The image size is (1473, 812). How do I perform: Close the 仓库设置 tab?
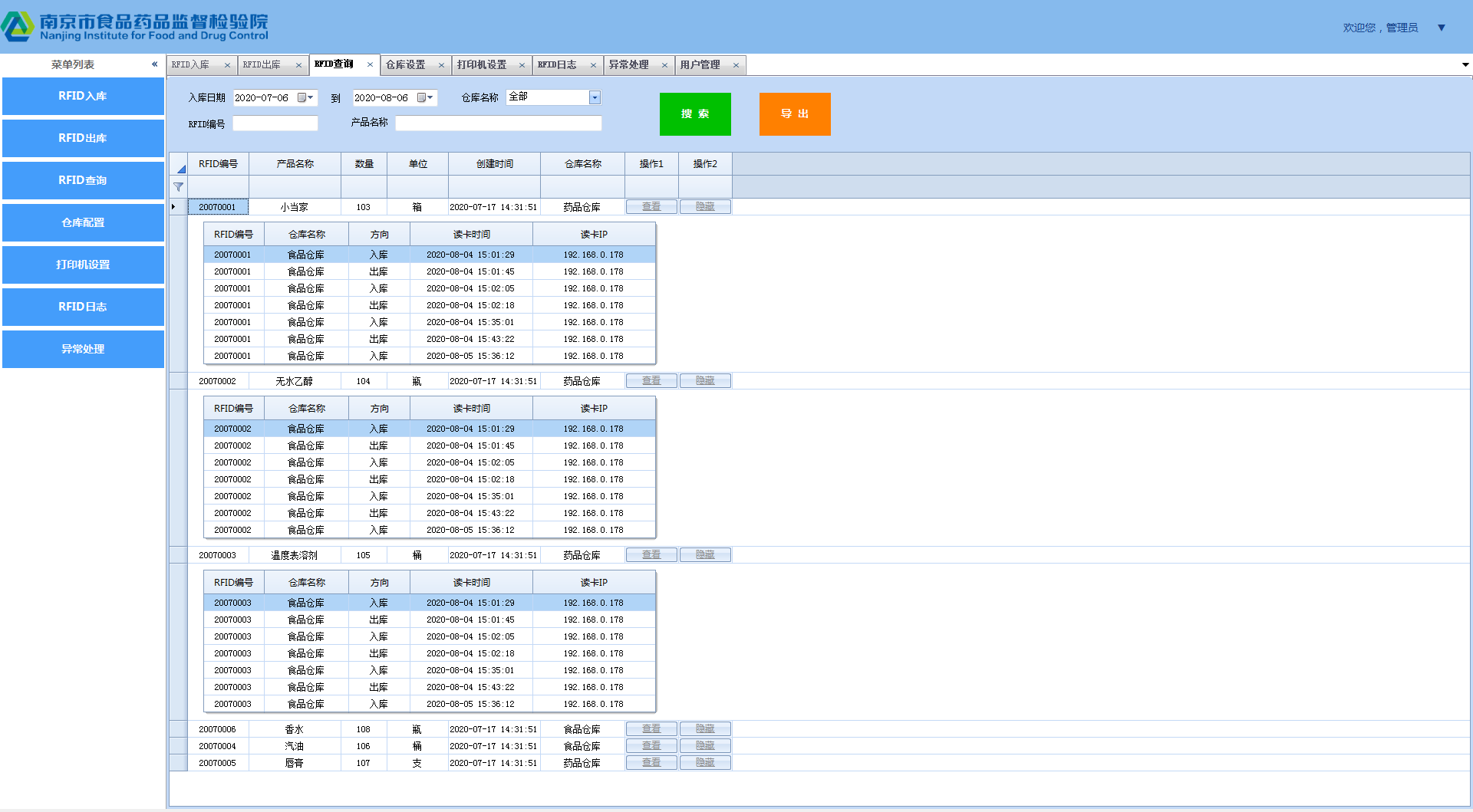coord(441,65)
